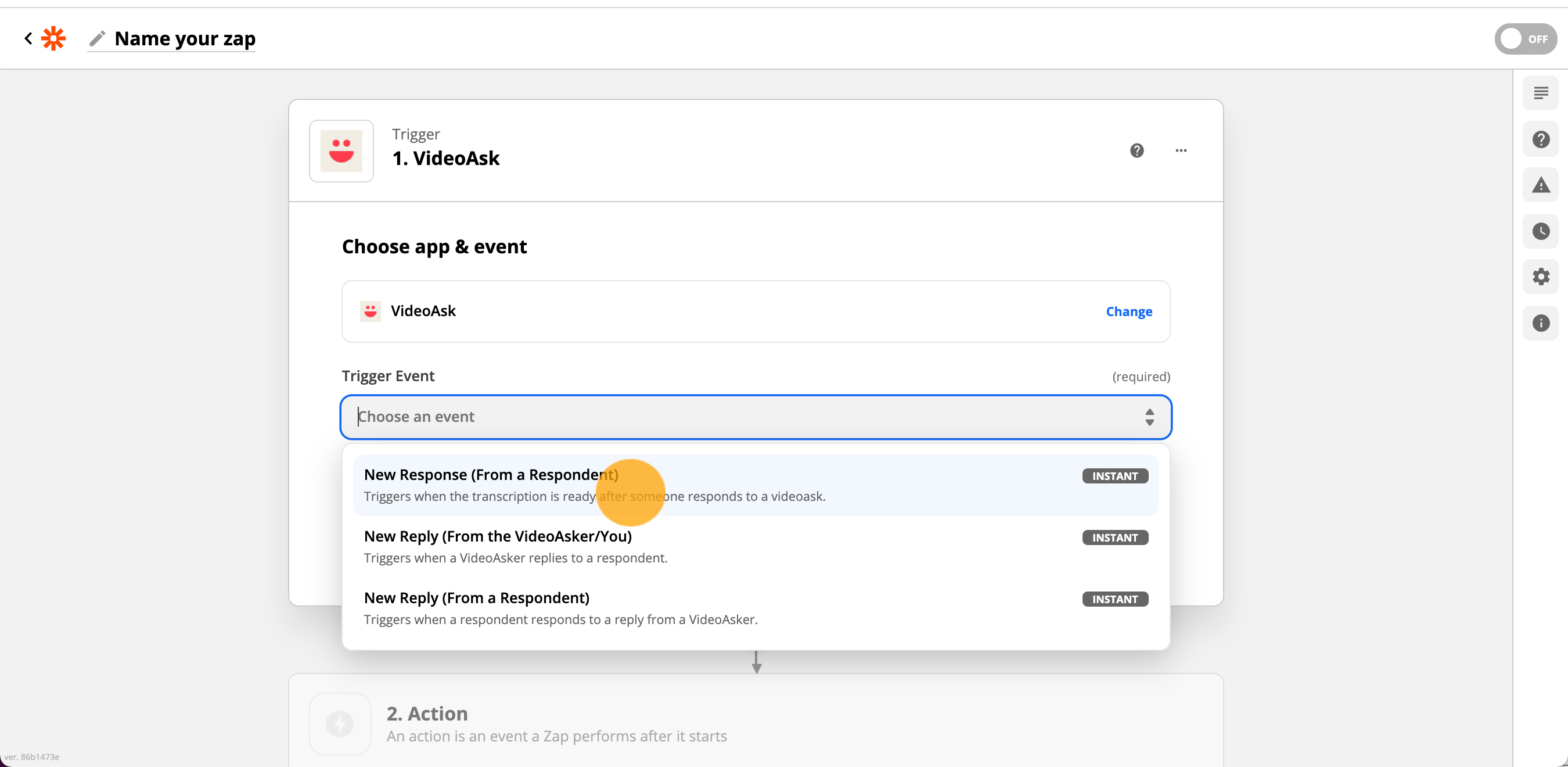
Task: Click the '1. VideoAsk' trigger header
Action: [445, 159]
